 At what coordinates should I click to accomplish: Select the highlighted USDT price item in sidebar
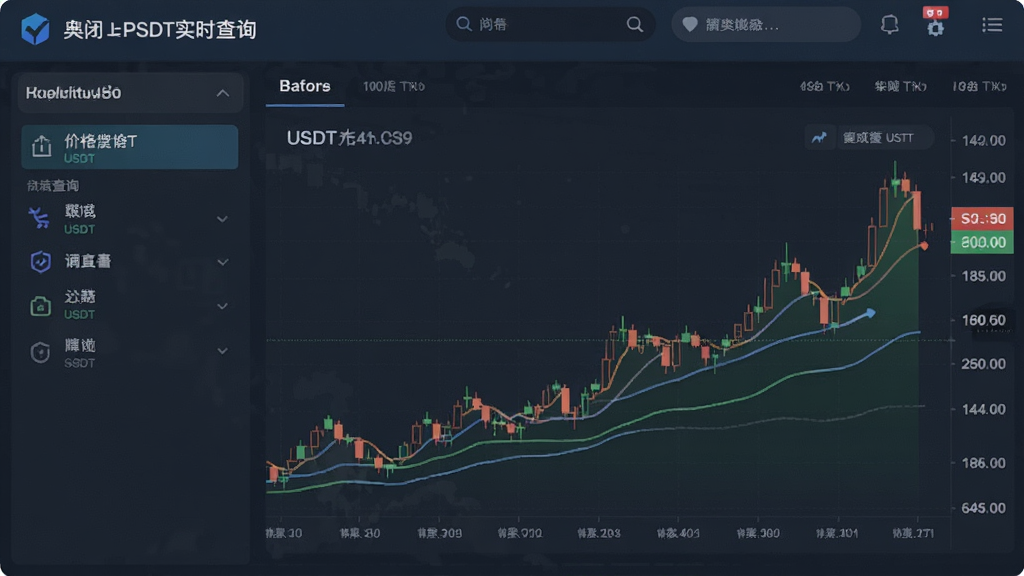click(x=129, y=147)
